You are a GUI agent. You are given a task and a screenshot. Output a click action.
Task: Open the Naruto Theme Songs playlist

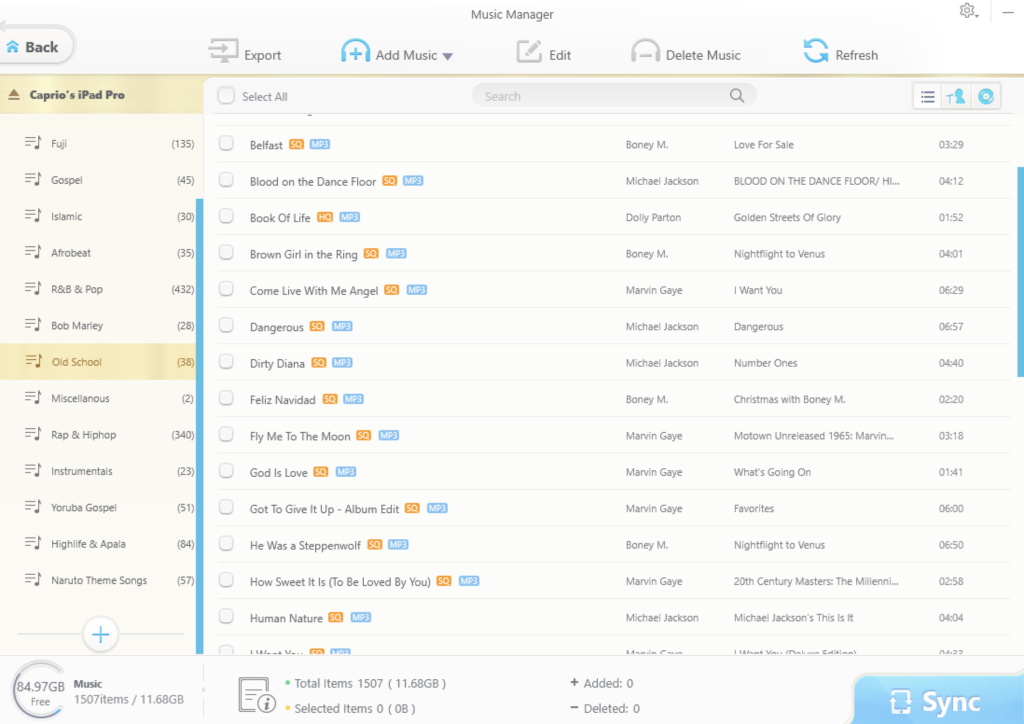tap(98, 580)
